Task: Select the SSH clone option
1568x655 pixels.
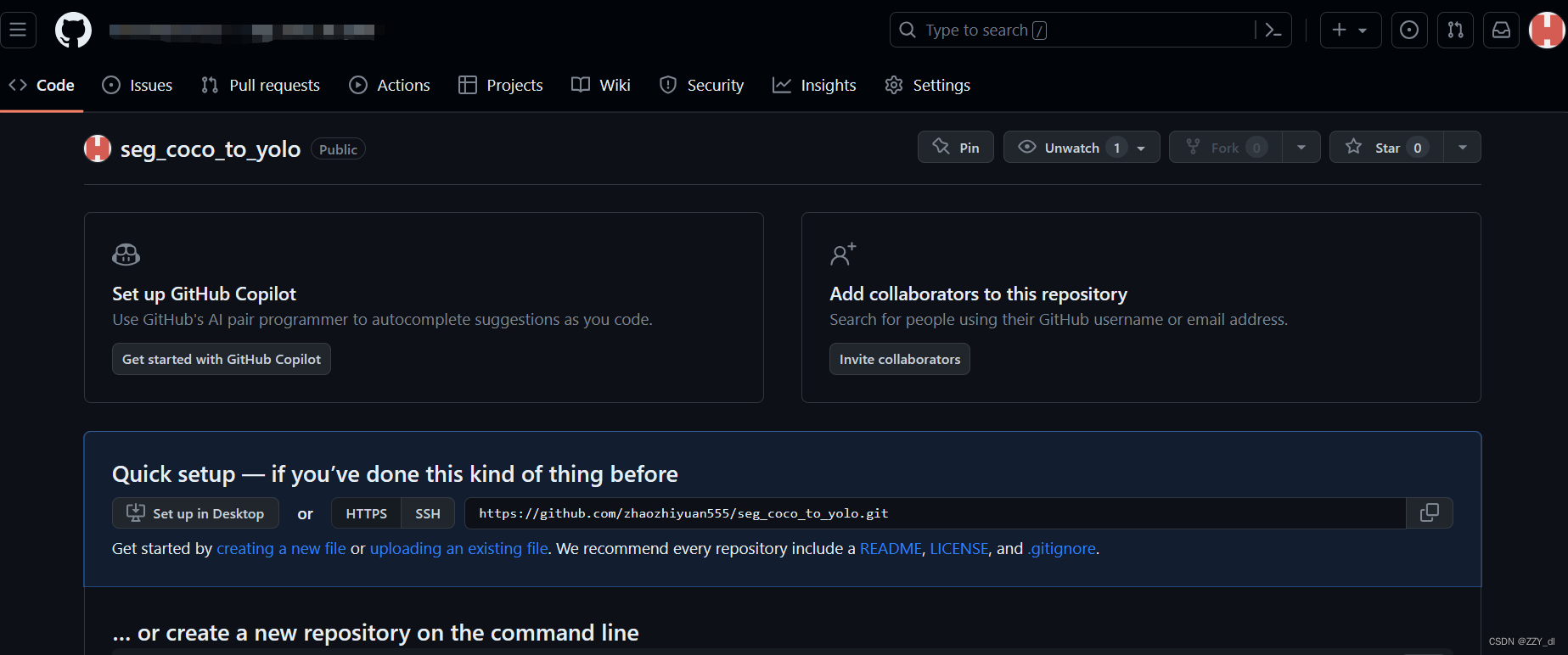Action: [x=428, y=513]
